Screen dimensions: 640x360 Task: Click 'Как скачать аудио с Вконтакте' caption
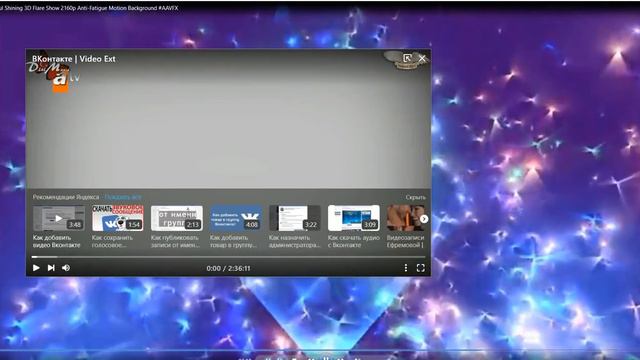pos(353,241)
